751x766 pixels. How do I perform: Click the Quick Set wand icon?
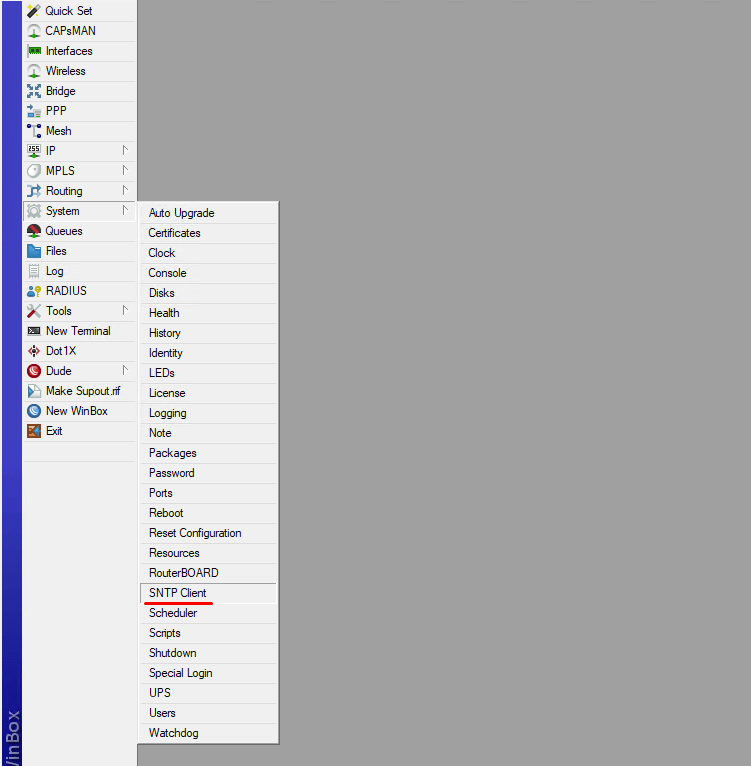tap(34, 11)
